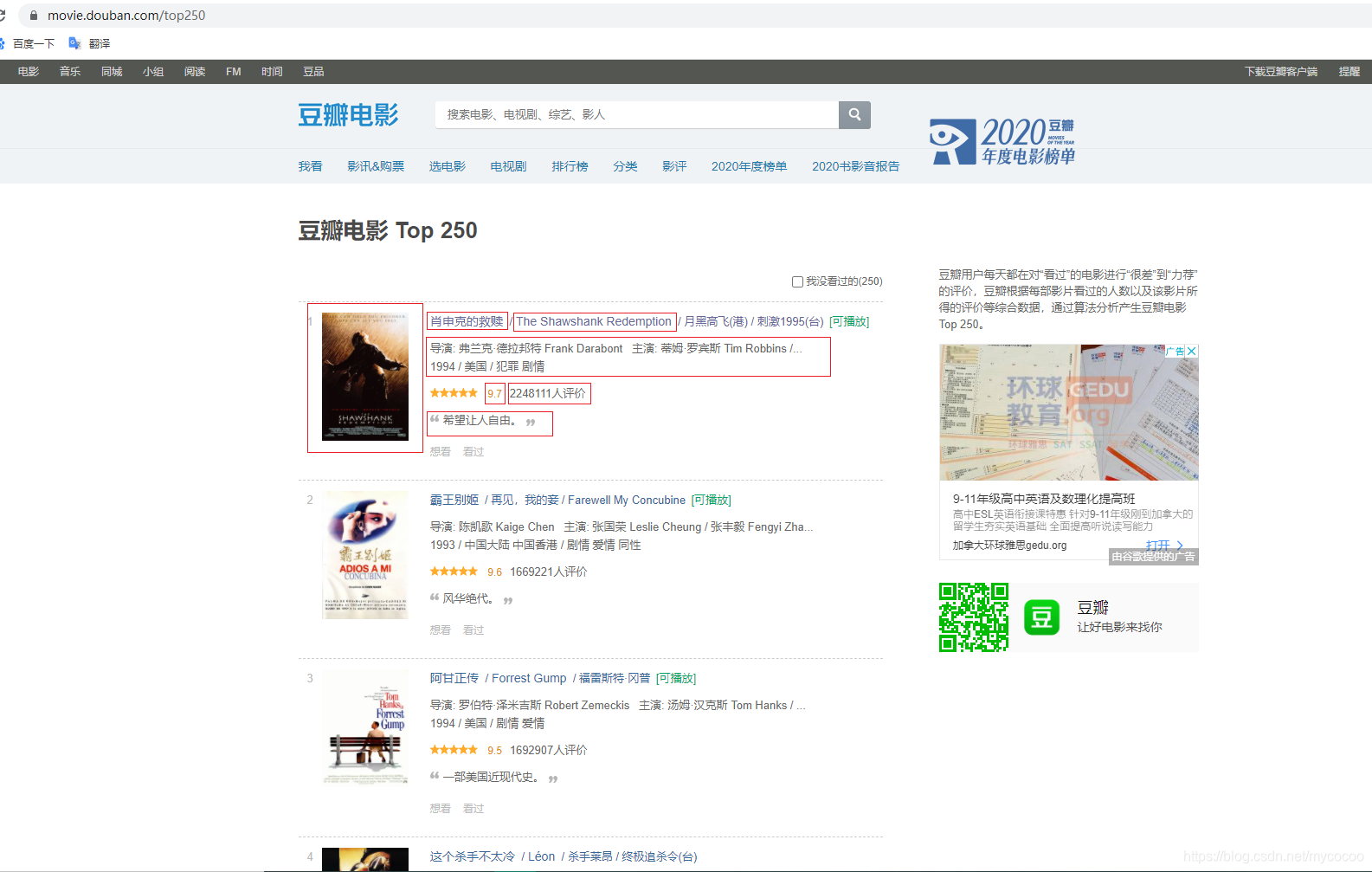1372x872 pixels.
Task: Click the 2248111人评价 rating count
Action: pyautogui.click(x=548, y=393)
